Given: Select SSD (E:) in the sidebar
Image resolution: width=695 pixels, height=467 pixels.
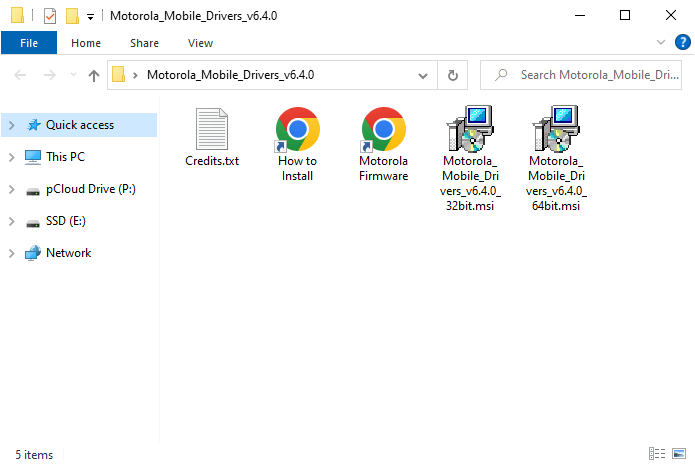Looking at the screenshot, I should (66, 221).
